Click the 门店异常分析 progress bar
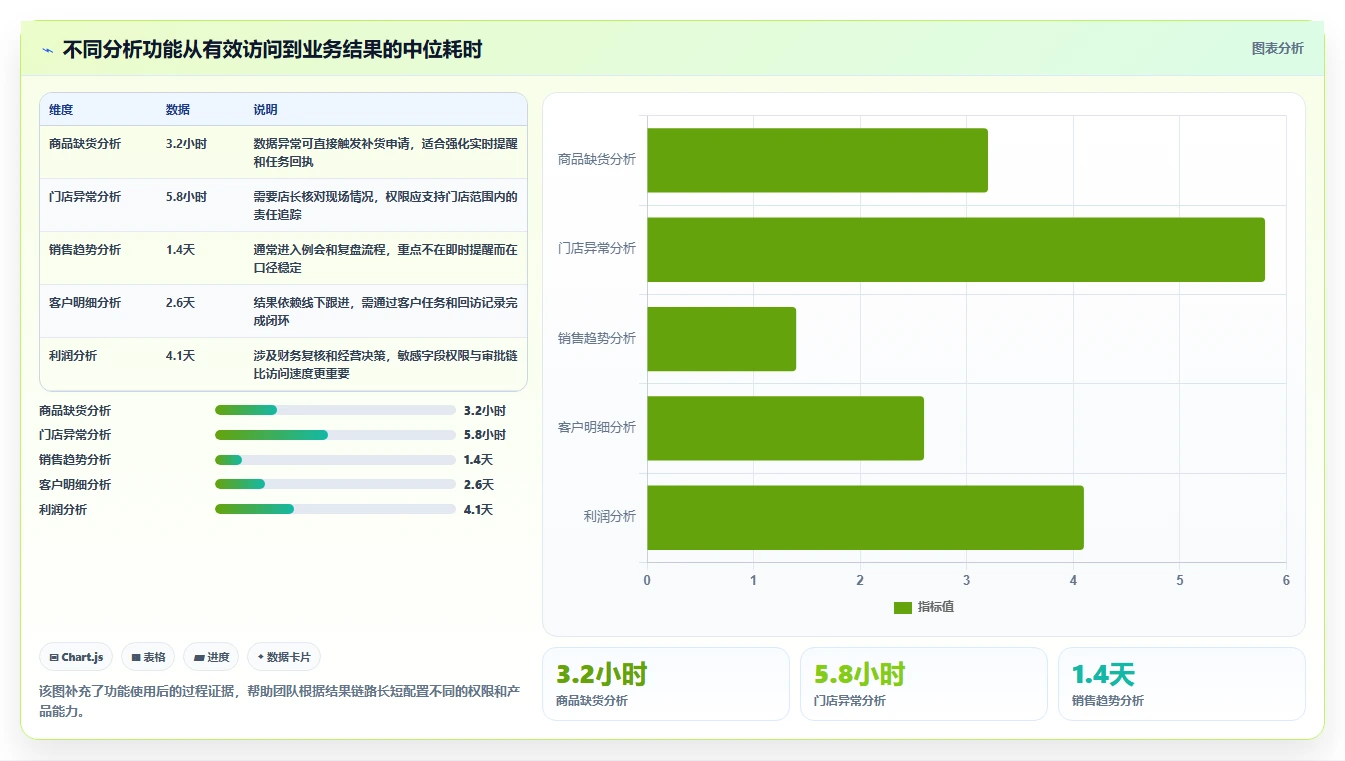1345x761 pixels. (x=335, y=435)
